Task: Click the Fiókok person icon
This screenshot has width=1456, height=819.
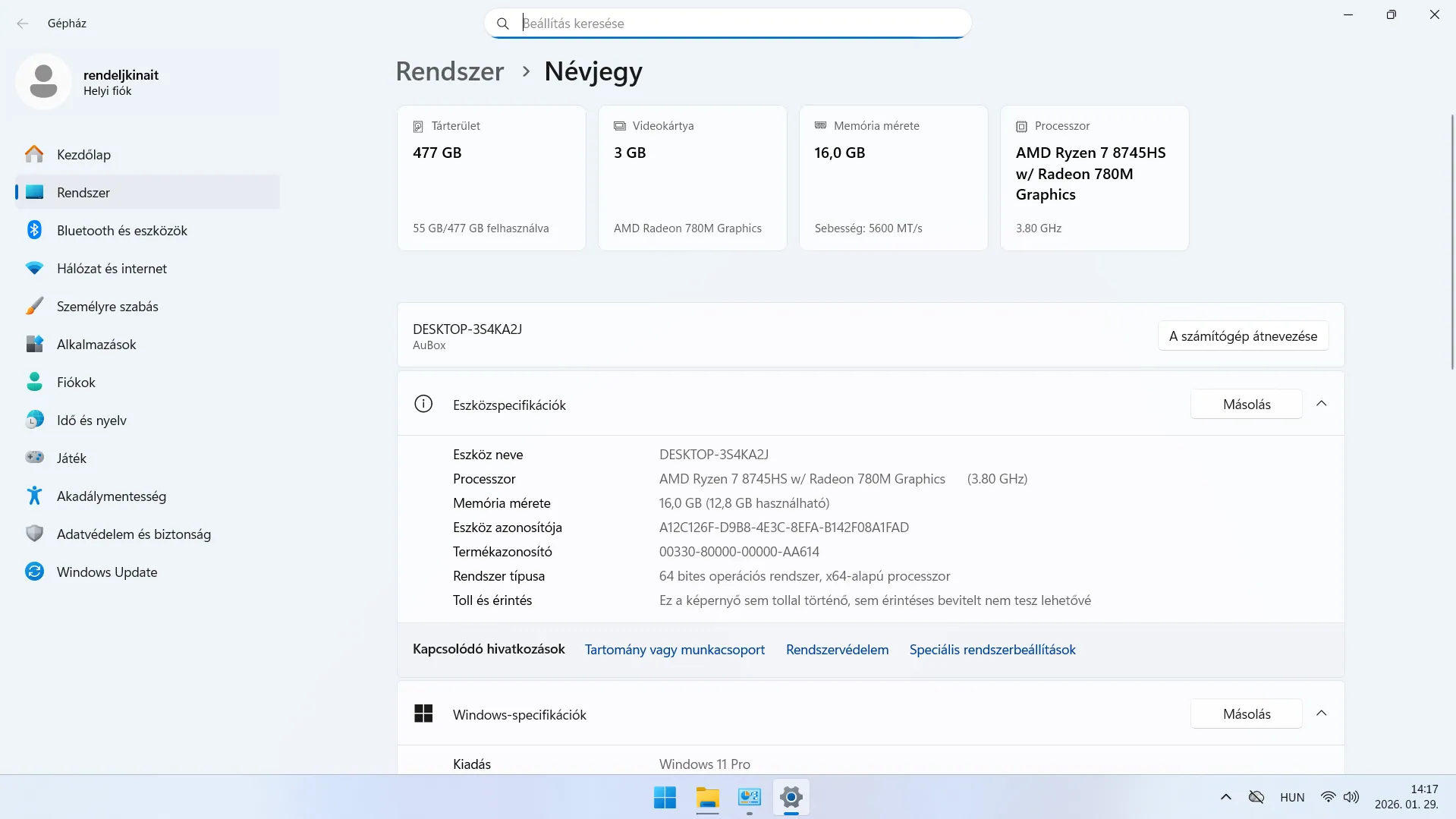Action: tap(34, 382)
